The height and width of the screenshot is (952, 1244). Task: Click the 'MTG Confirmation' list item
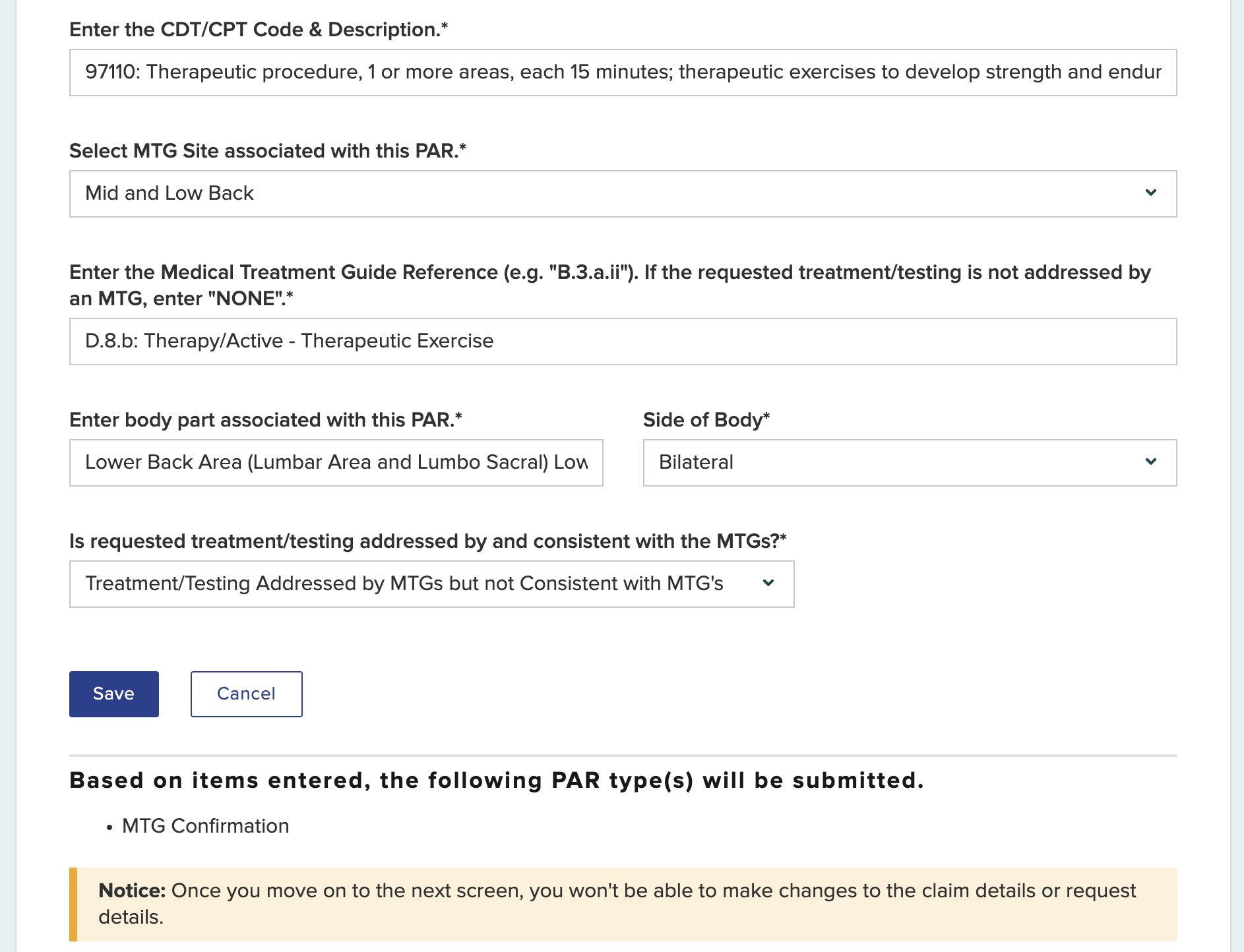[205, 826]
